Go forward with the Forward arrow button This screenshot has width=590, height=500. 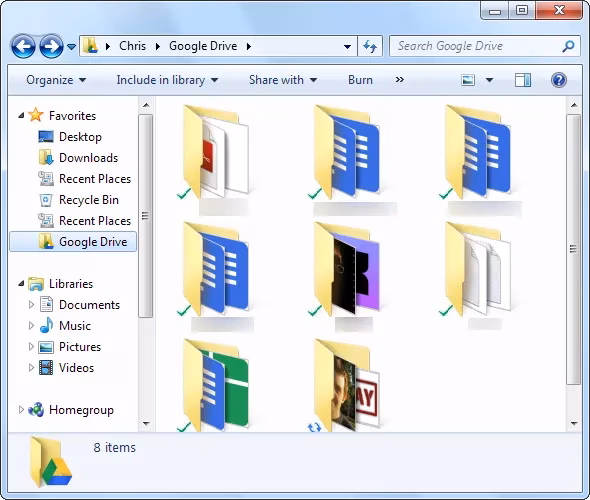point(51,46)
